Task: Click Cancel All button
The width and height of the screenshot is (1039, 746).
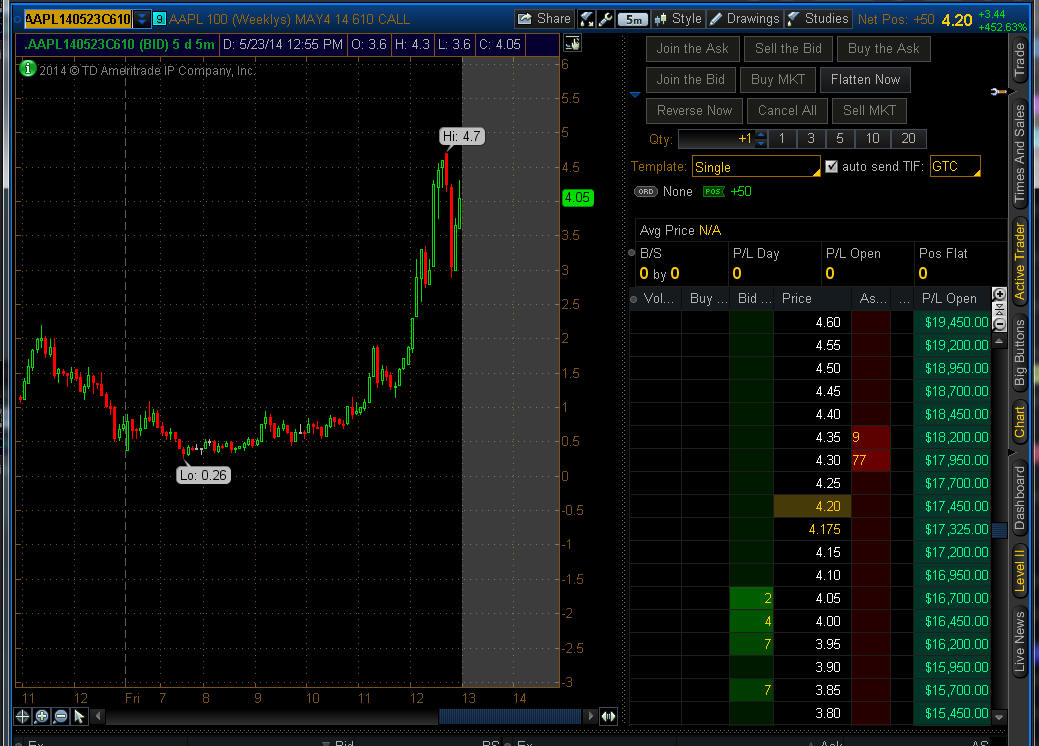Action: (787, 111)
